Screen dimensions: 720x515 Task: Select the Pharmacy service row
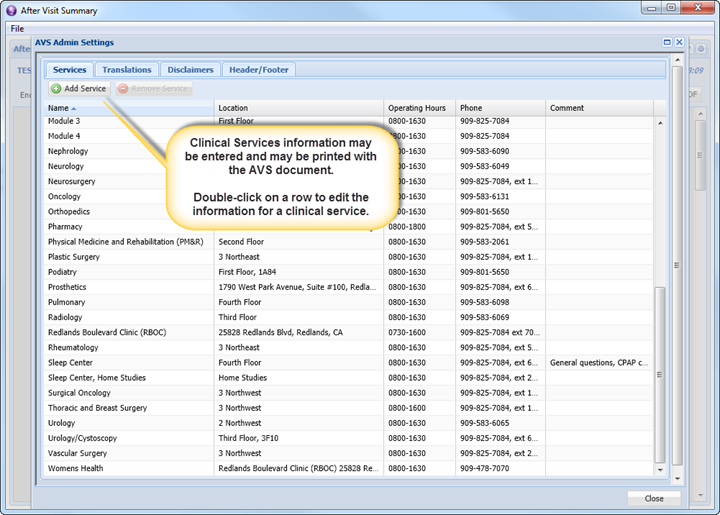pos(349,227)
